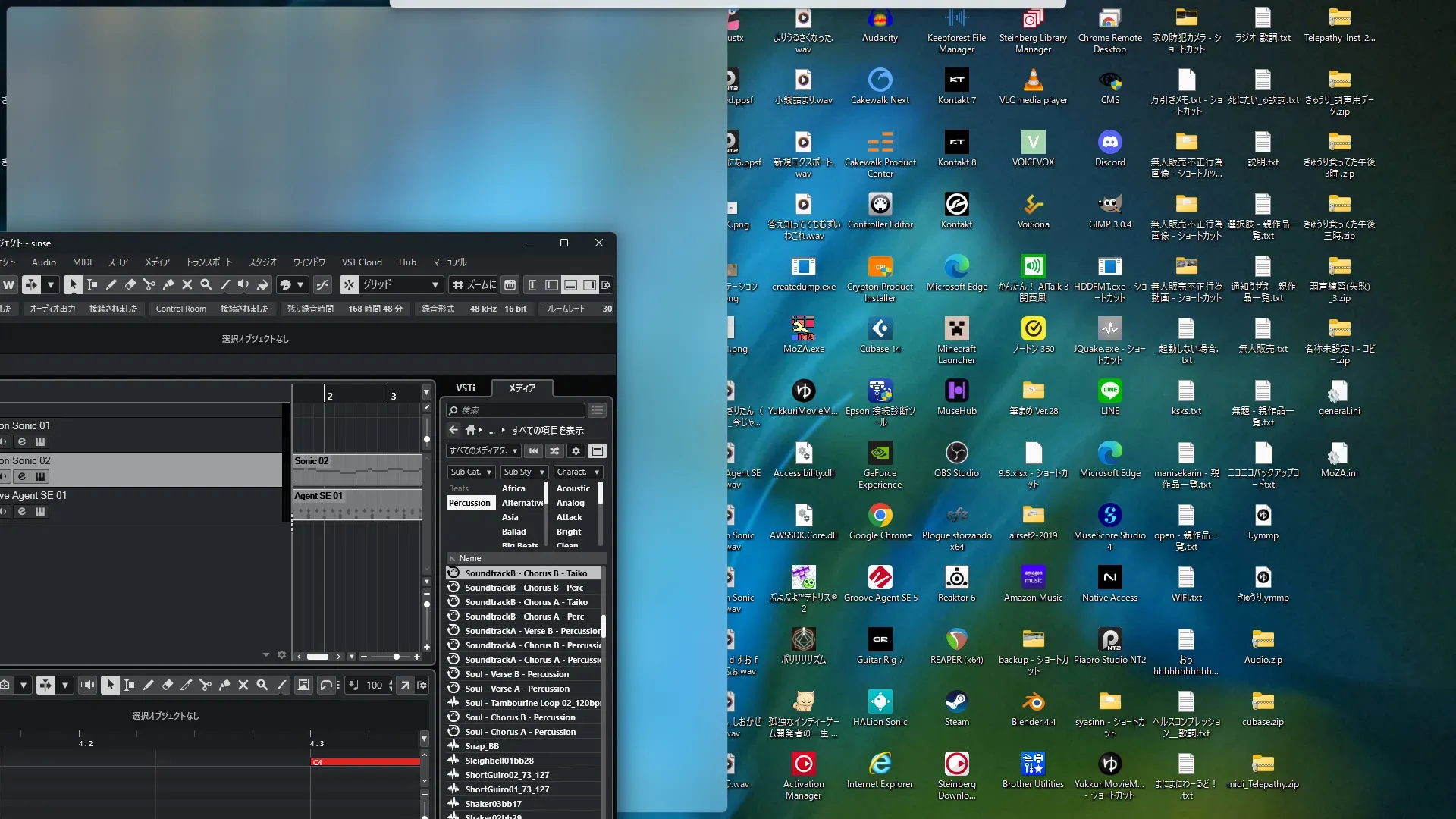The image size is (1456, 819).
Task: Select the Mute X tool
Action: pos(187,285)
